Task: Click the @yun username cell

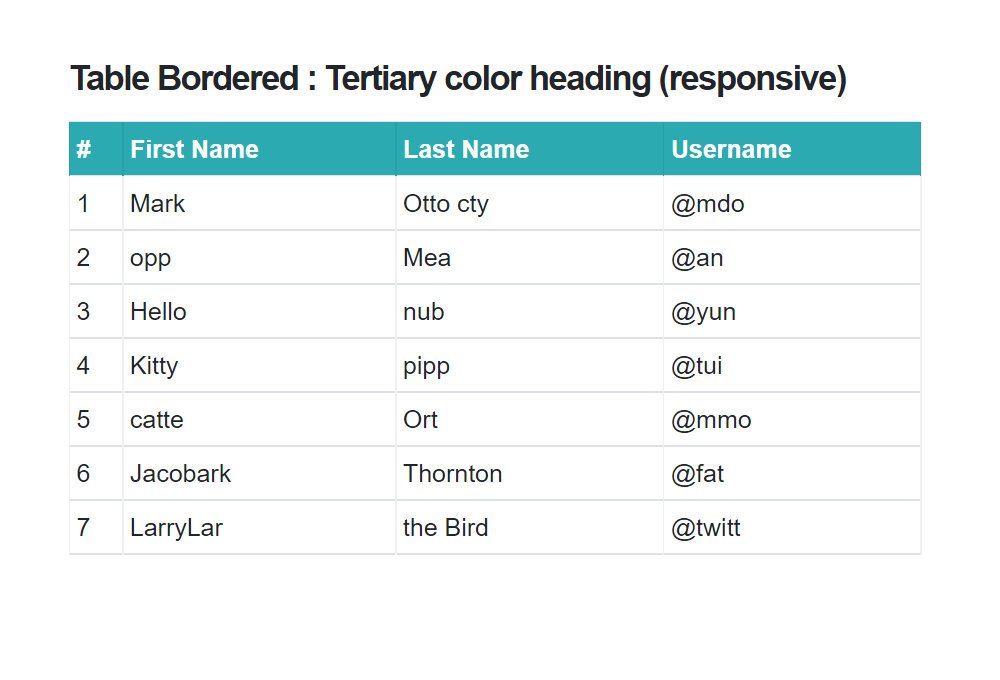Action: [792, 311]
